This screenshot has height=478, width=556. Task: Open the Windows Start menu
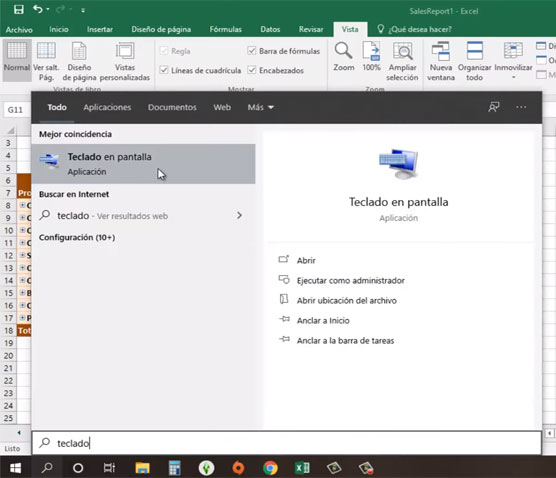coord(15,468)
